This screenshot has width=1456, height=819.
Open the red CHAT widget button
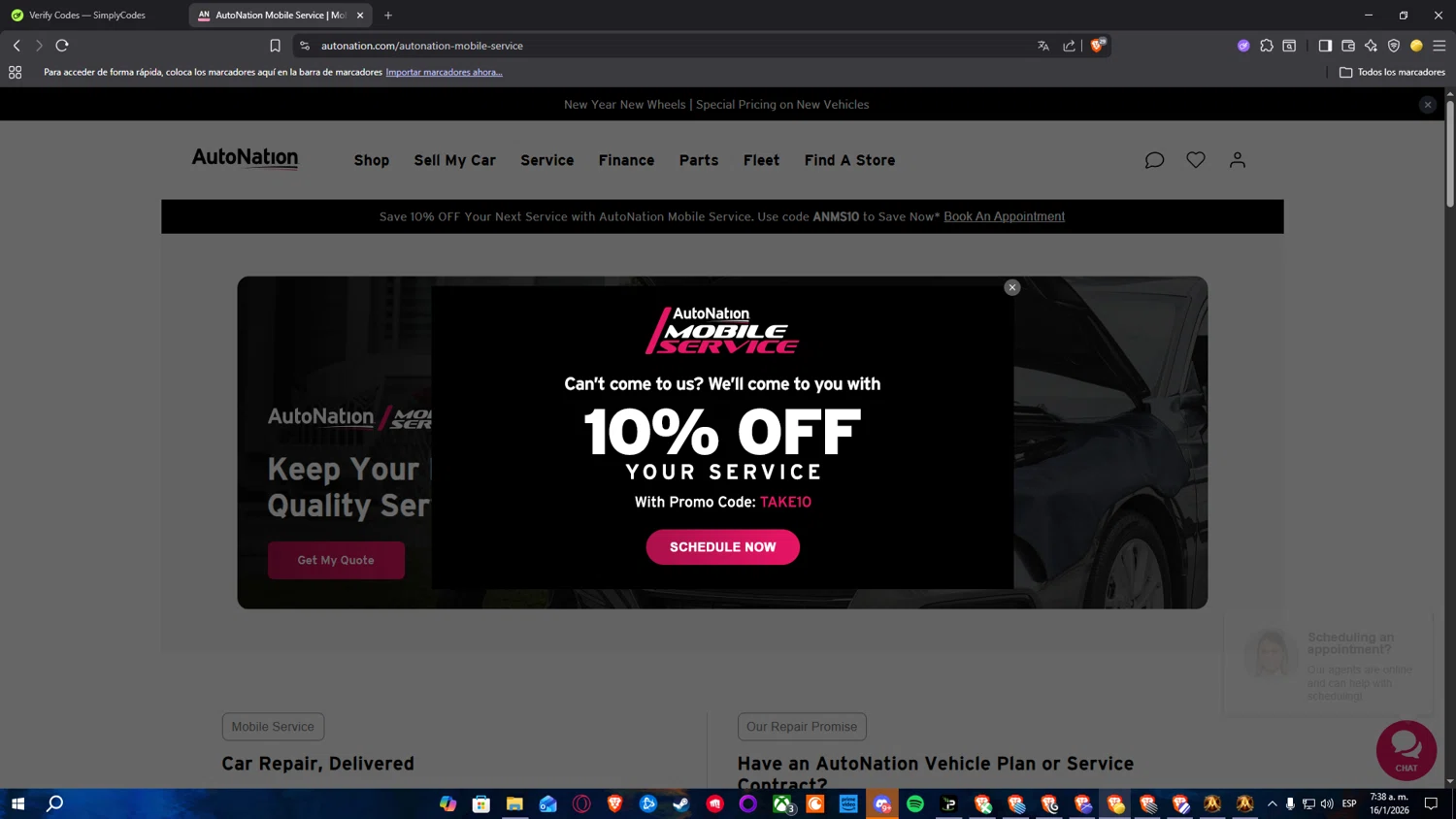click(1406, 750)
